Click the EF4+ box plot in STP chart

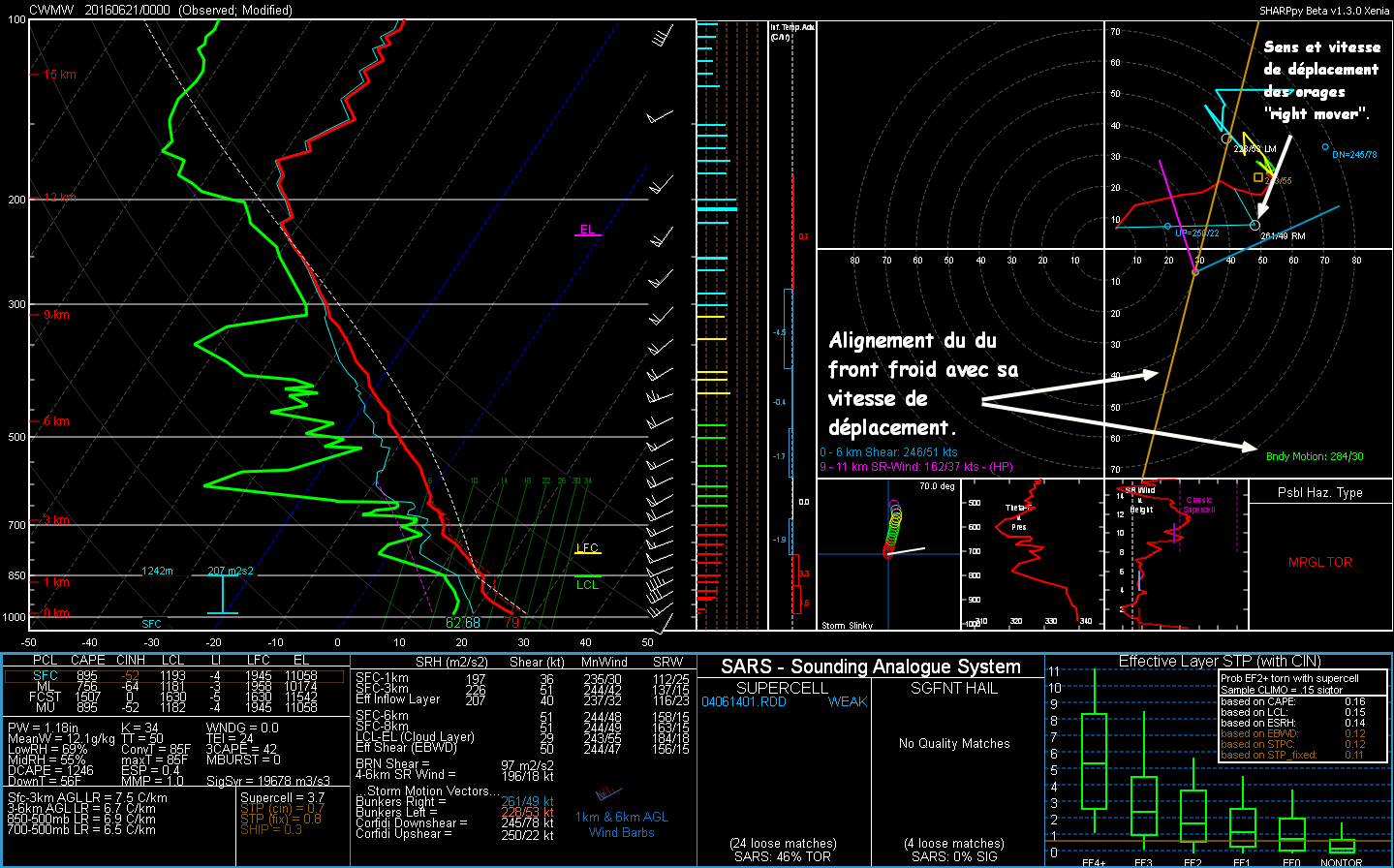click(1093, 760)
